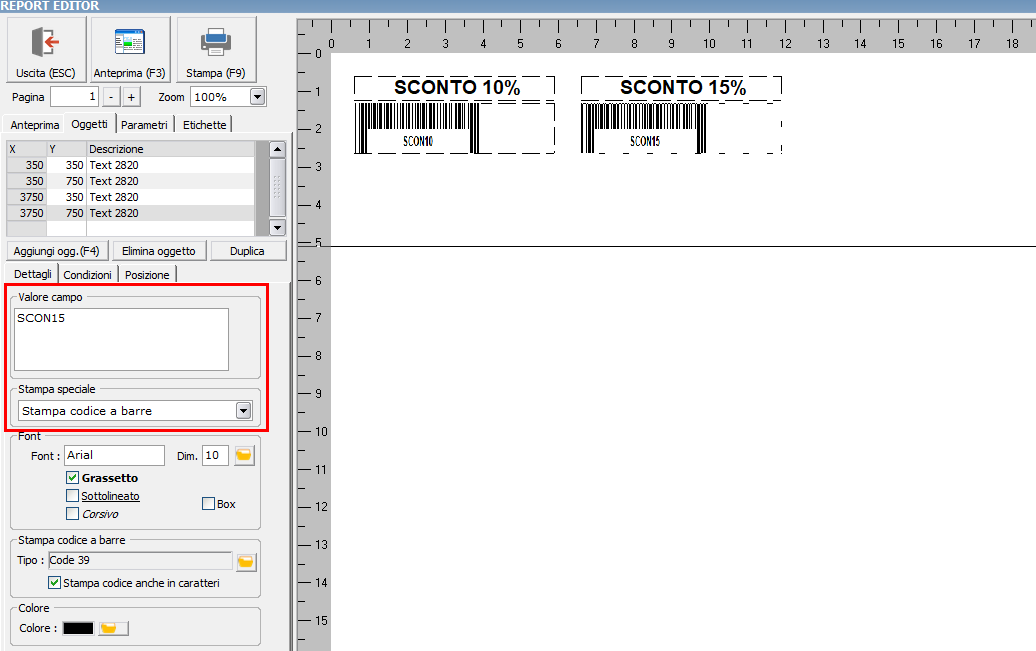
Task: Click the Duplica button
Action: pos(248,251)
